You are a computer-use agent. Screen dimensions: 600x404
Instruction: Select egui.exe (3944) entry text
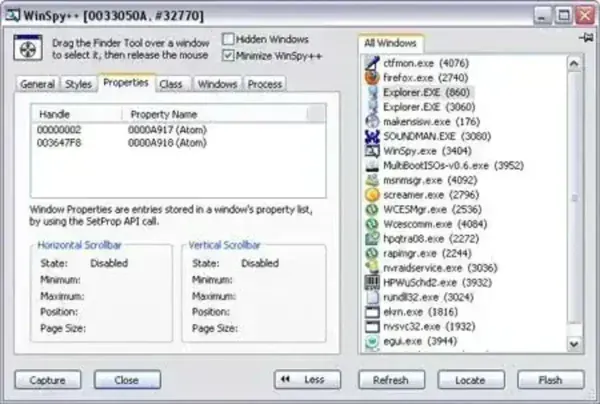(x=420, y=341)
